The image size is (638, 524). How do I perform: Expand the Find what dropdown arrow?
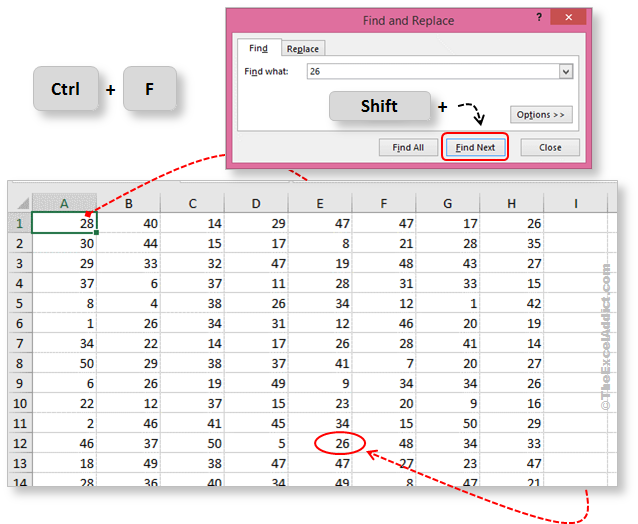(566, 72)
